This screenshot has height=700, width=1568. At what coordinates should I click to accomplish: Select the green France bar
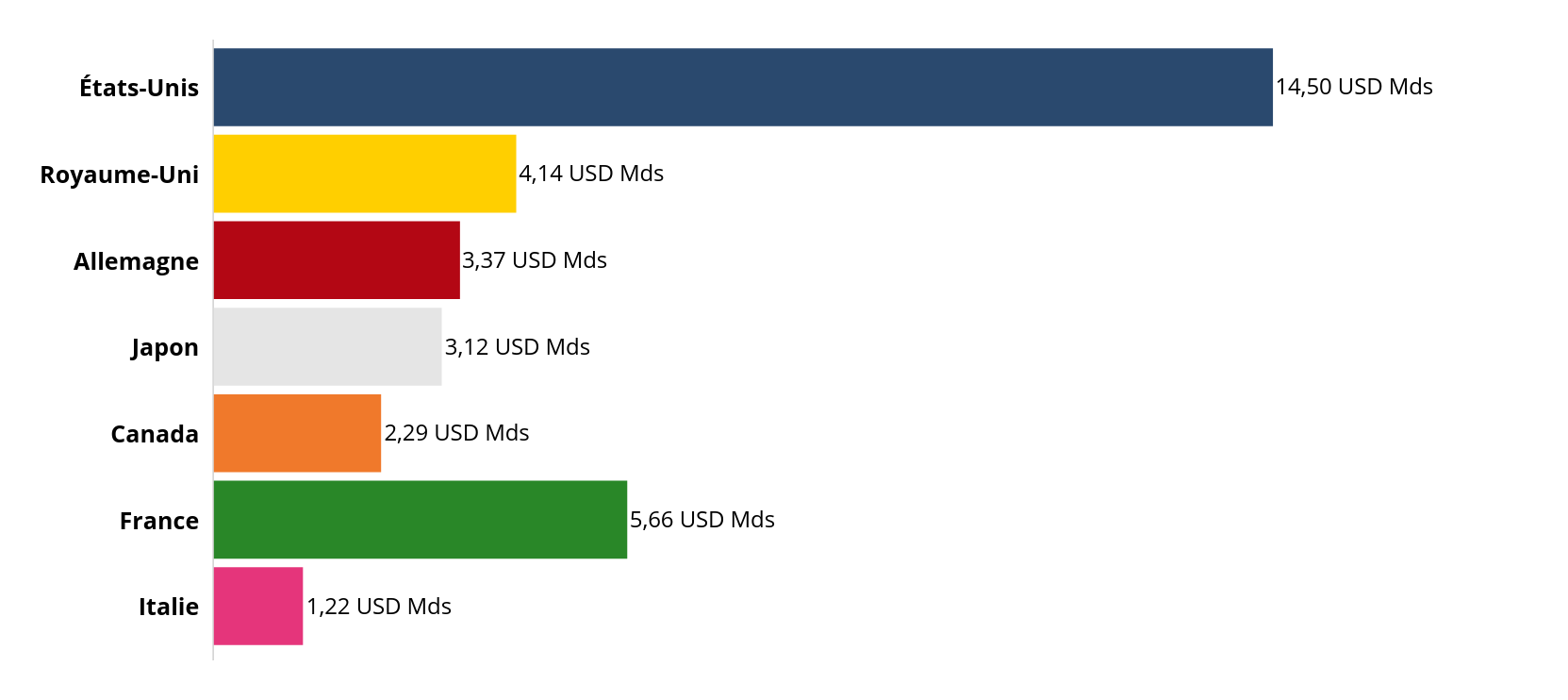[421, 520]
